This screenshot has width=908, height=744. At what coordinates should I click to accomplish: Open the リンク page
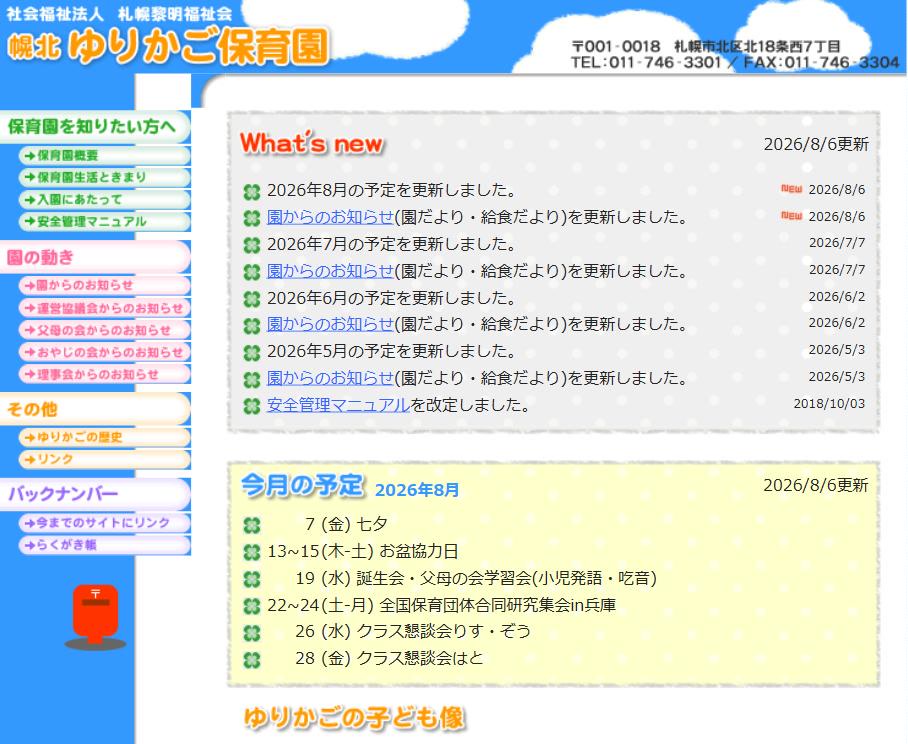(104, 459)
